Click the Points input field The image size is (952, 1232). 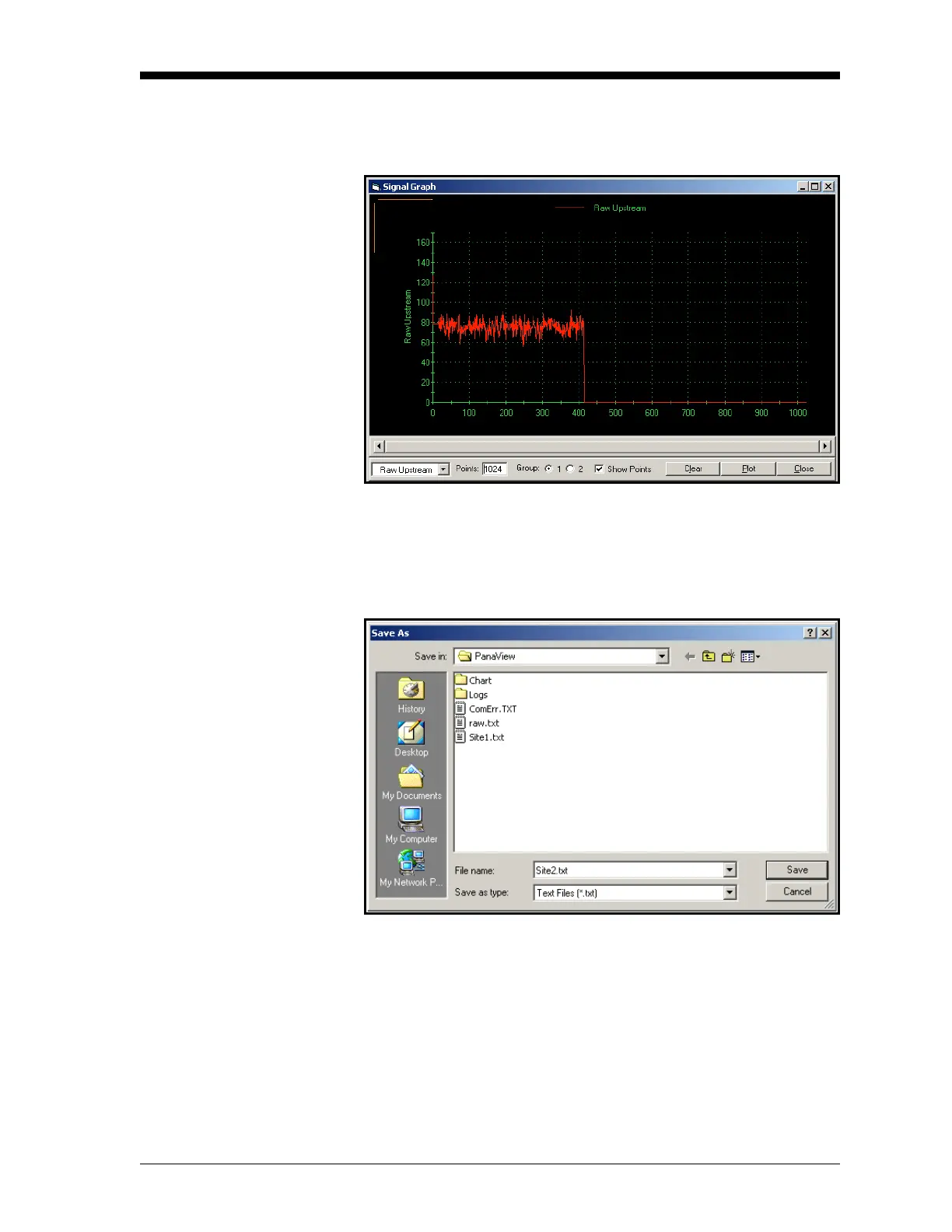pyautogui.click(x=495, y=469)
